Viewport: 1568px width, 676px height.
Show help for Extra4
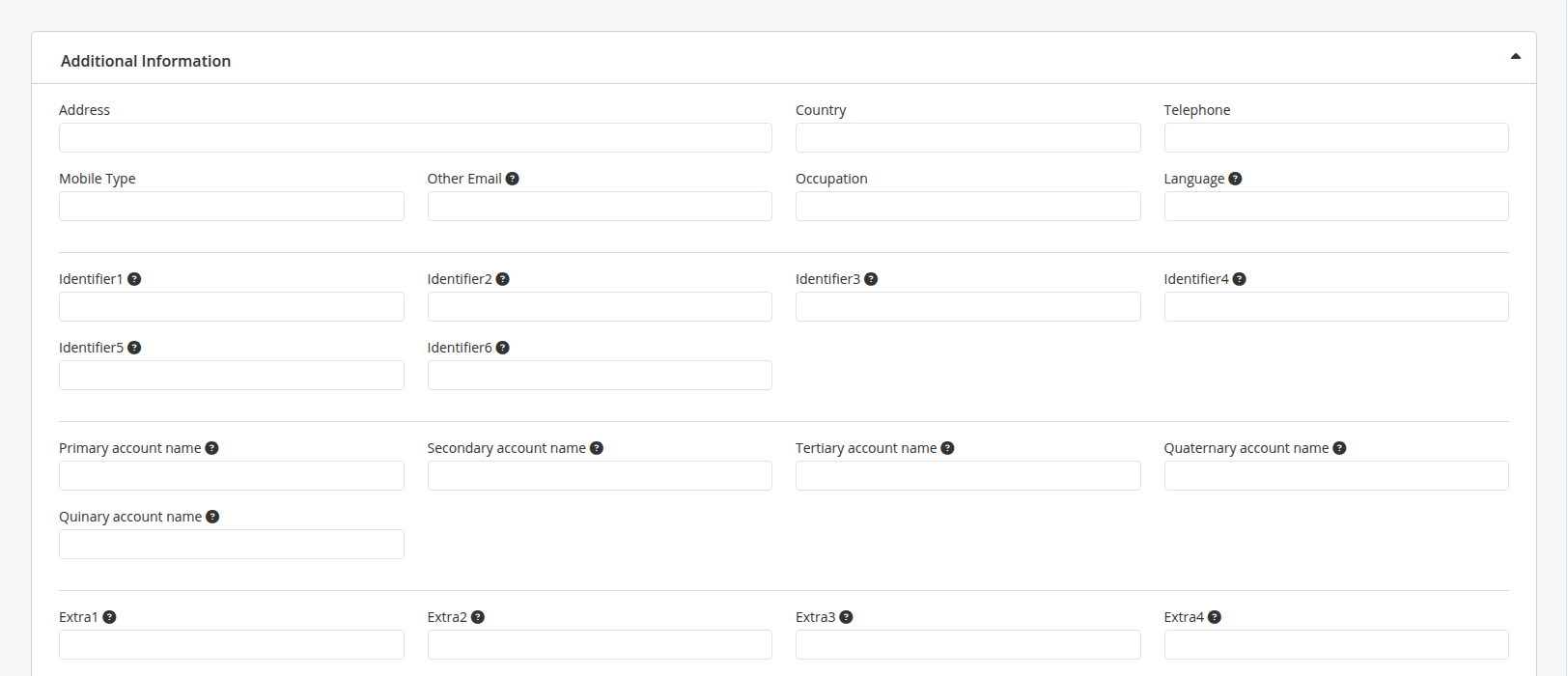point(1215,617)
